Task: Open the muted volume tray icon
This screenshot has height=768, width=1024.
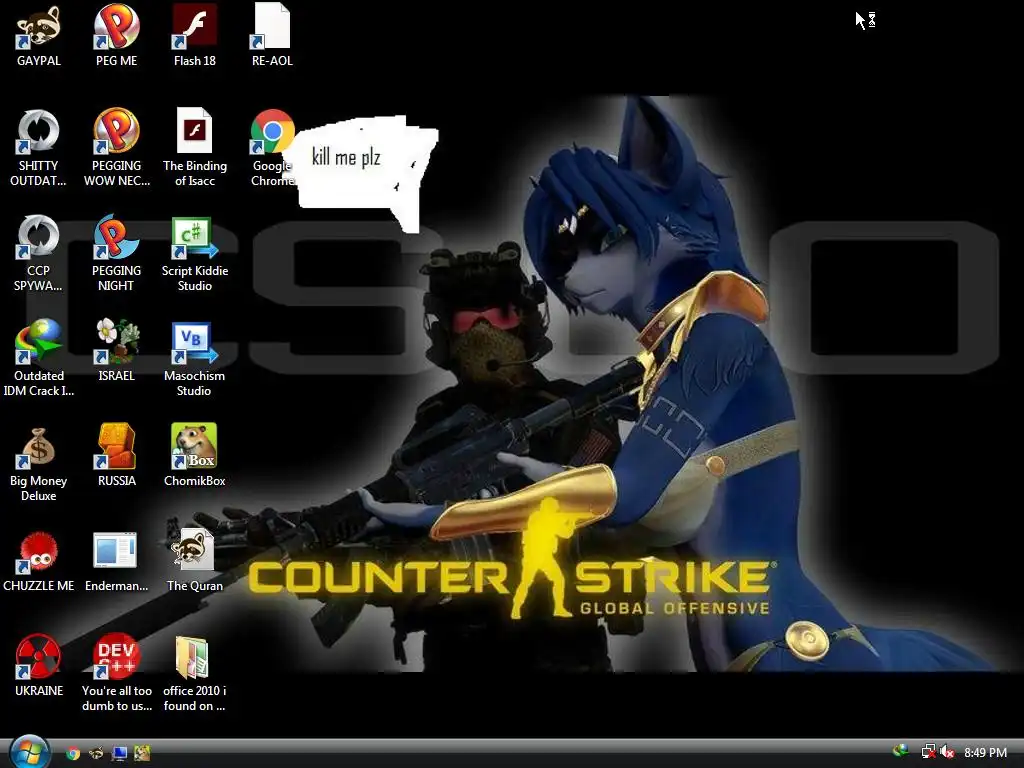Action: pos(948,752)
